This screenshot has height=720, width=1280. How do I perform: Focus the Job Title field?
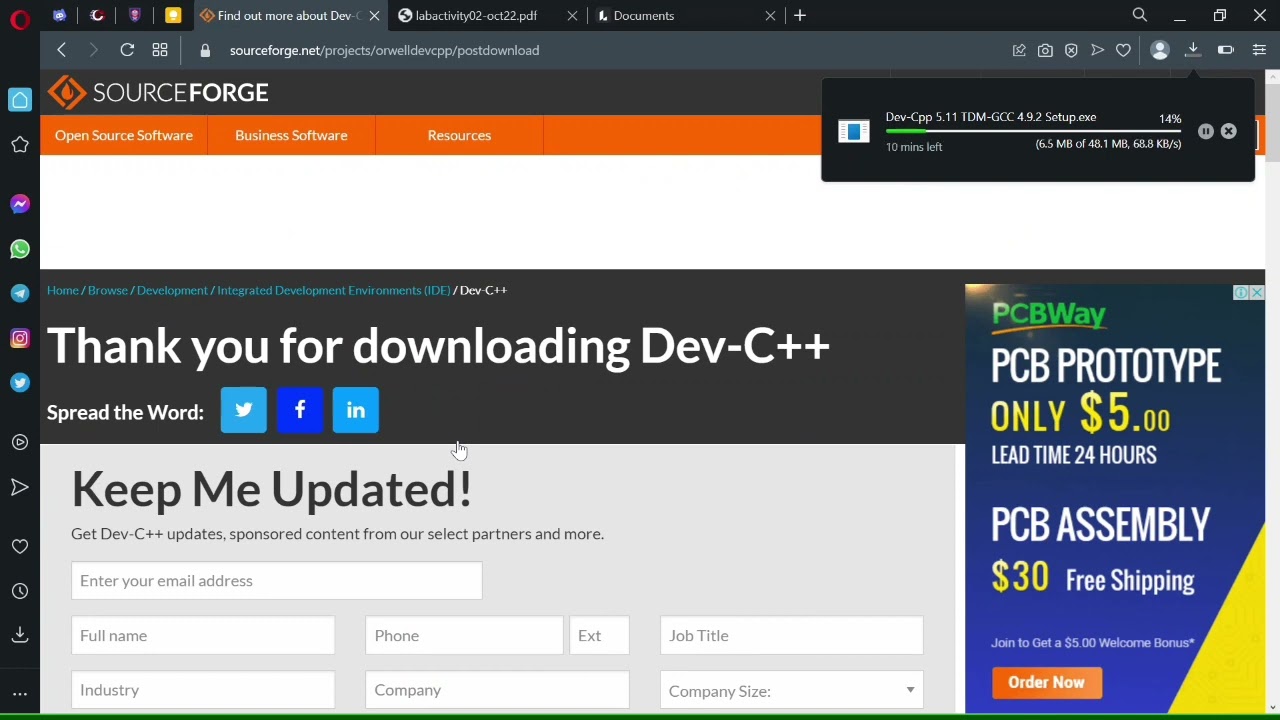click(792, 636)
